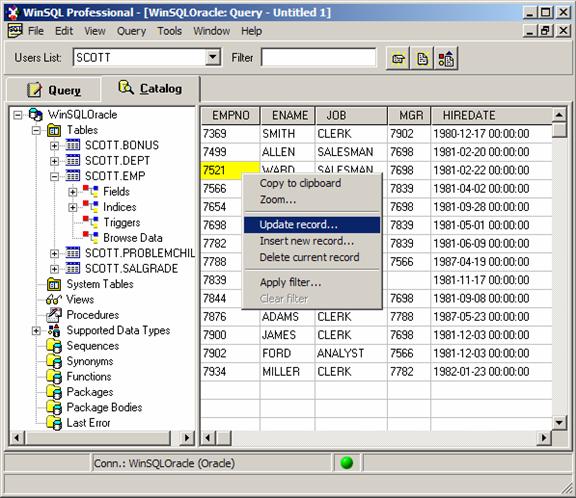Switch to the Query tab
This screenshot has width=576, height=498.
coord(54,90)
